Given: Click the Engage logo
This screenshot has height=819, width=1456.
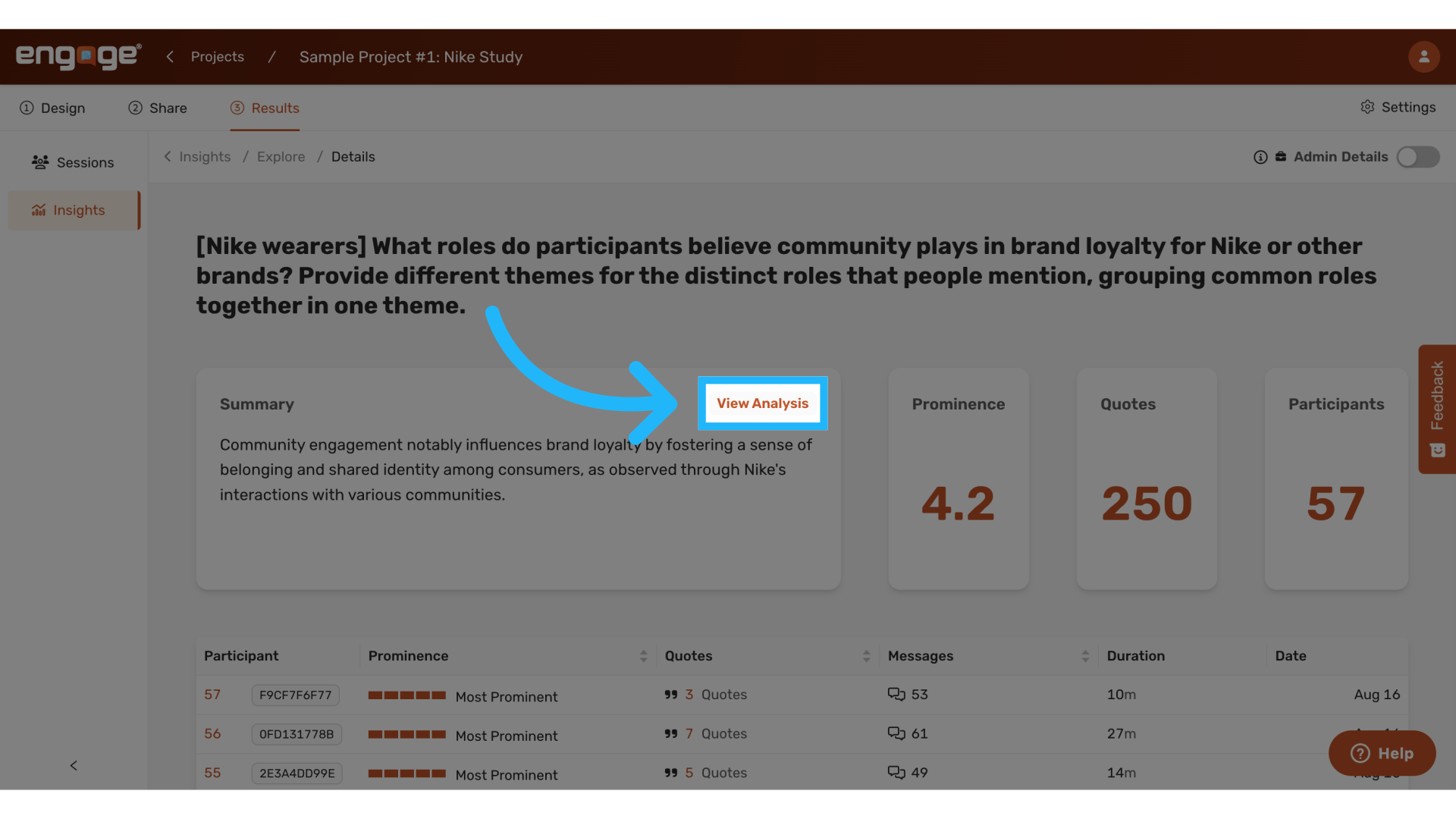Looking at the screenshot, I should [x=78, y=57].
